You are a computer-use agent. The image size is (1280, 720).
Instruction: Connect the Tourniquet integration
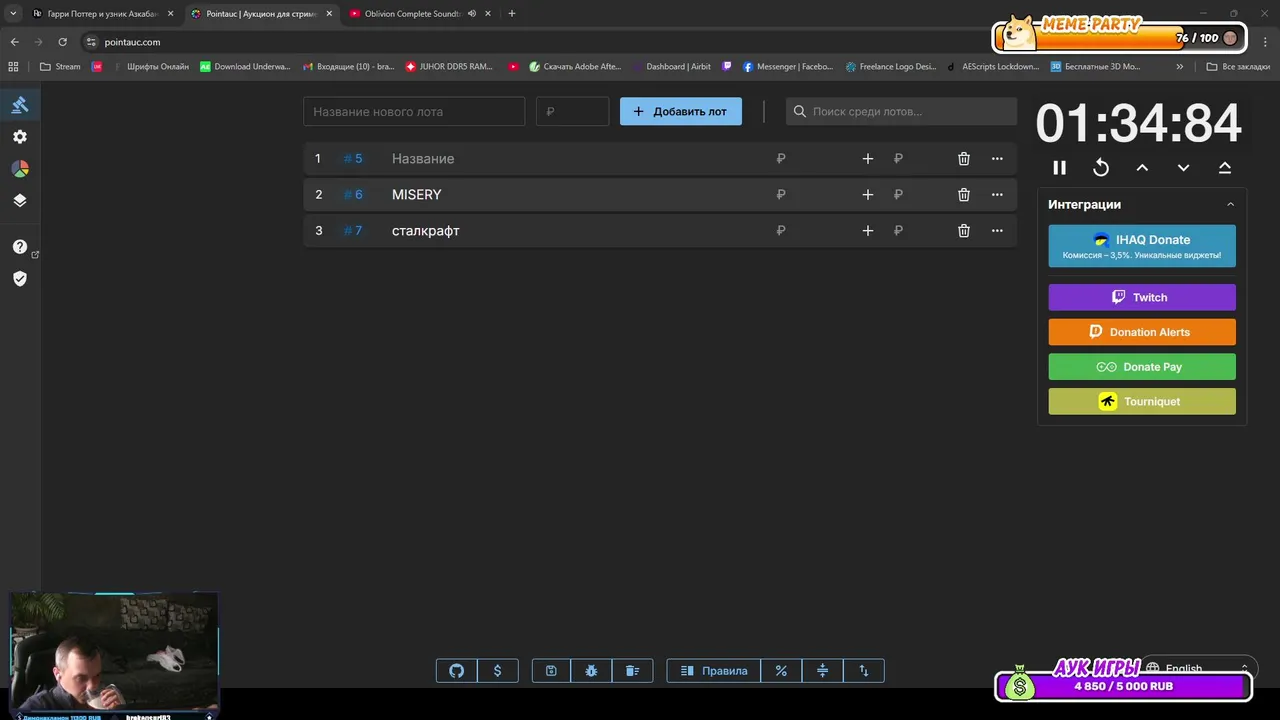tap(1142, 401)
